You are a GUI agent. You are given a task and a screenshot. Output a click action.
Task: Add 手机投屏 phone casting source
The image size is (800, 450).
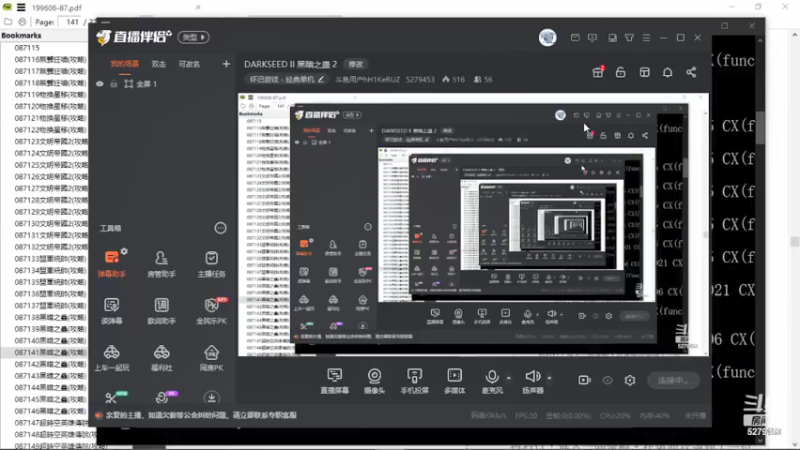(x=414, y=381)
